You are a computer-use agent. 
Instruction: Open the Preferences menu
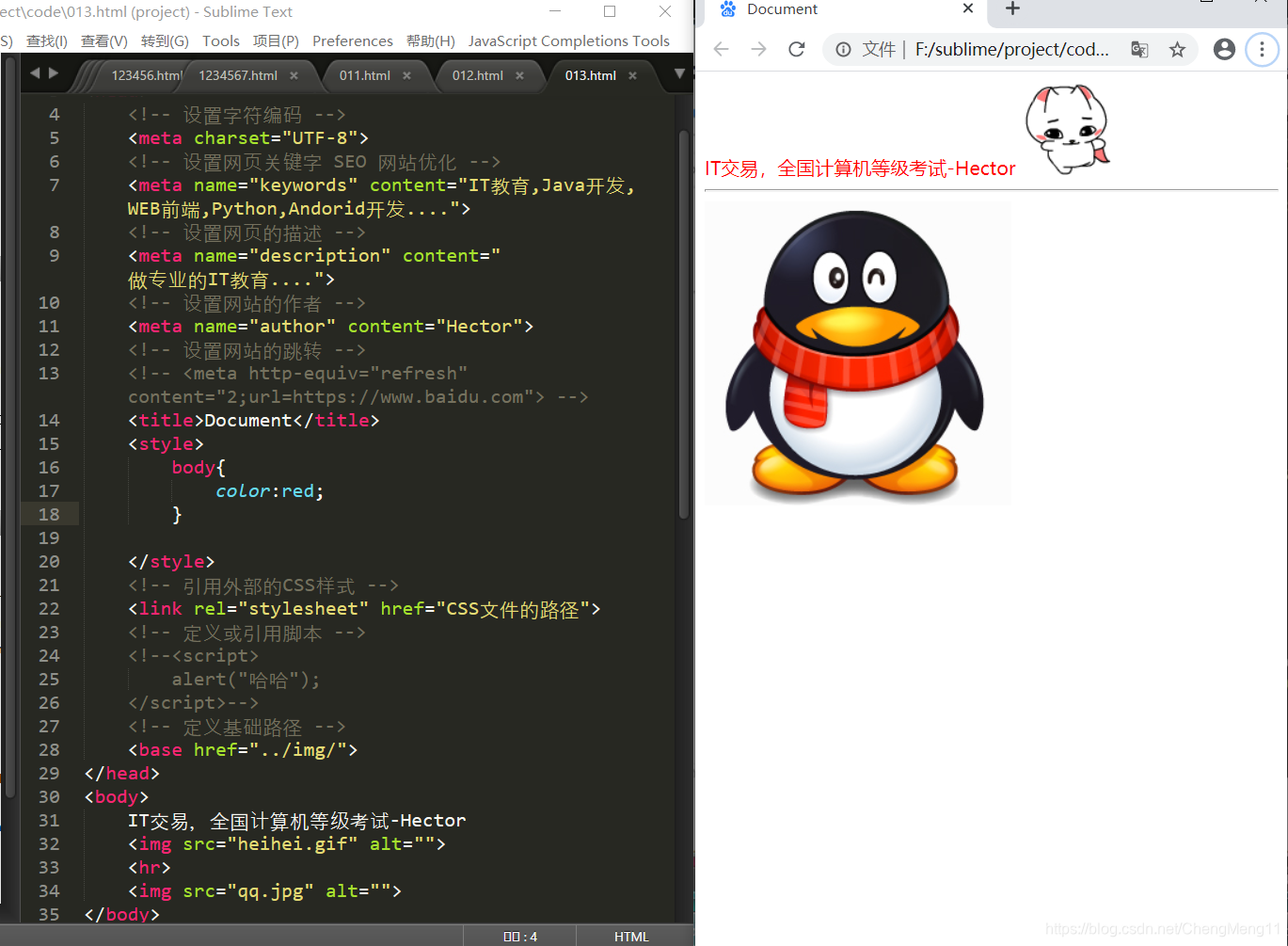click(x=353, y=41)
